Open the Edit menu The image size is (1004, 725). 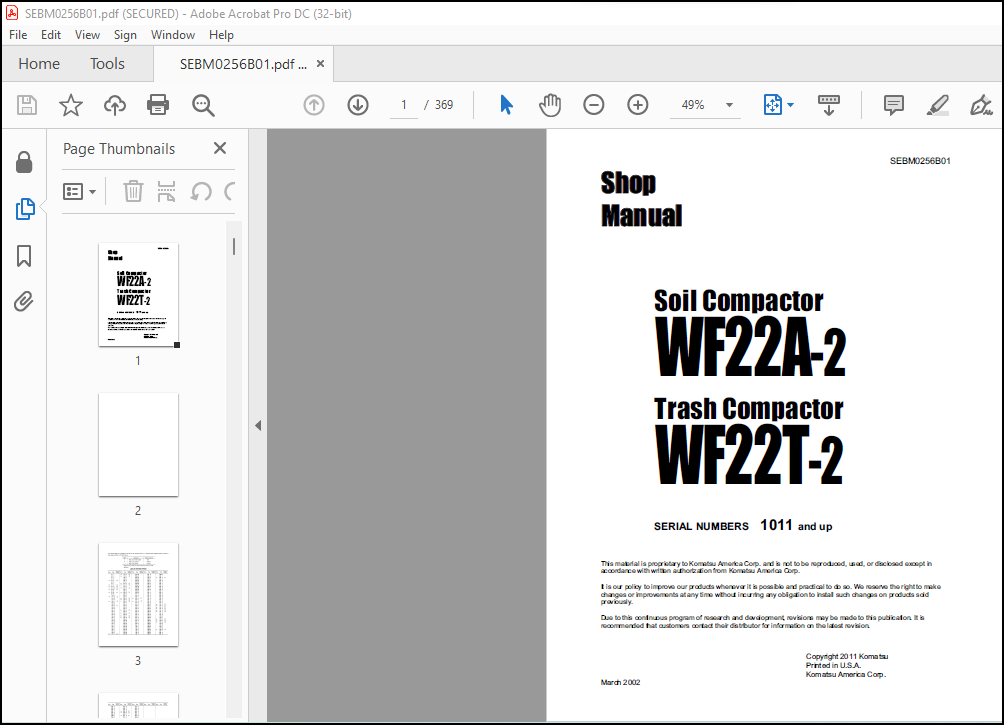point(51,35)
